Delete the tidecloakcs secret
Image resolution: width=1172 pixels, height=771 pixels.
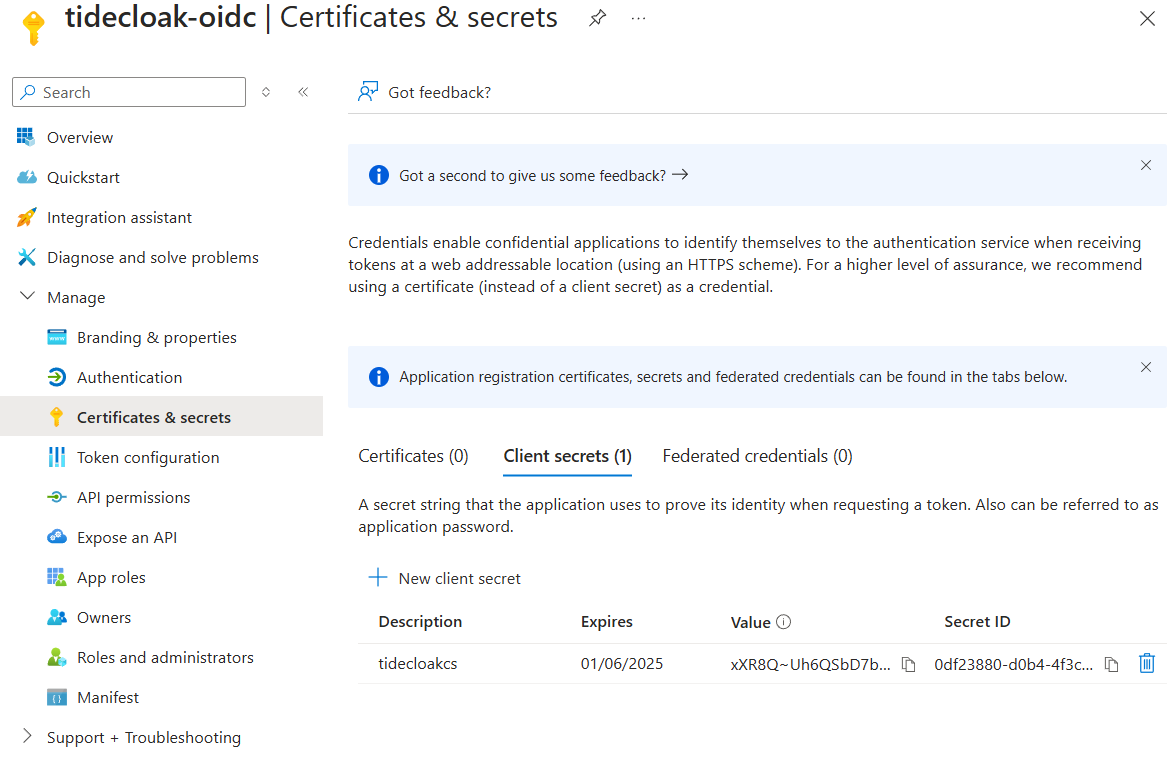pyautogui.click(x=1147, y=663)
